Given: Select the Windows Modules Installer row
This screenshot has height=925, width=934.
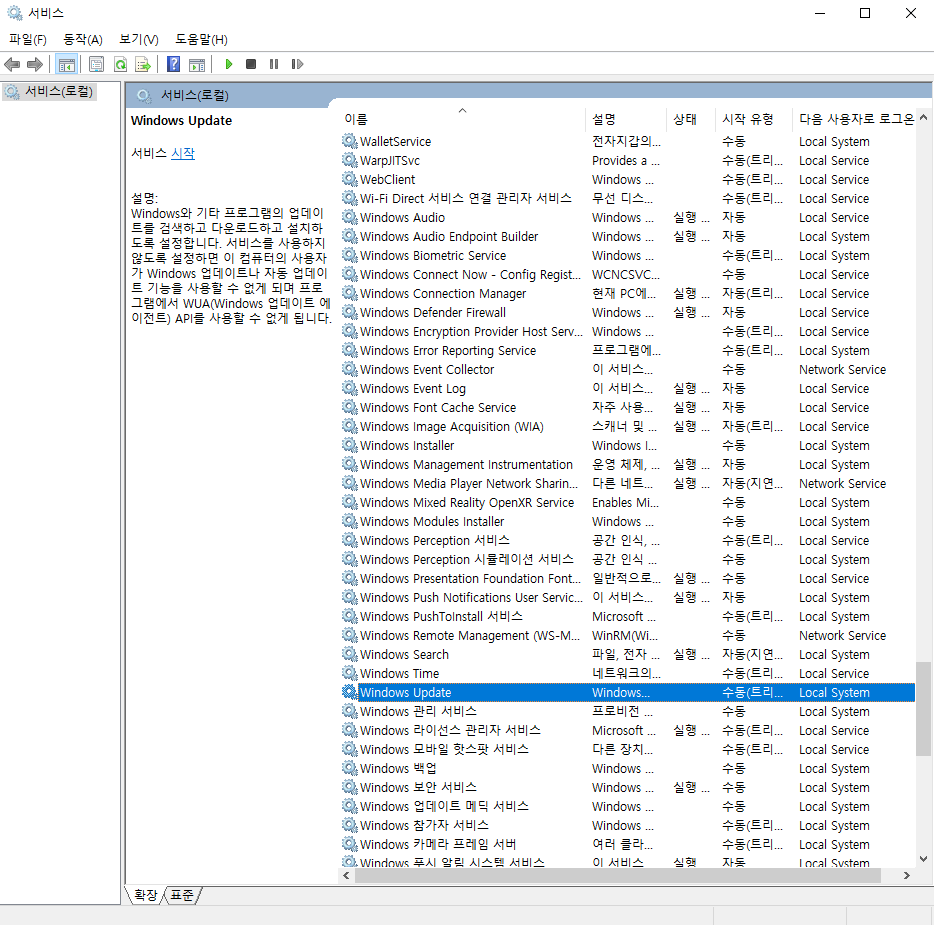Looking at the screenshot, I should pyautogui.click(x=628, y=521).
